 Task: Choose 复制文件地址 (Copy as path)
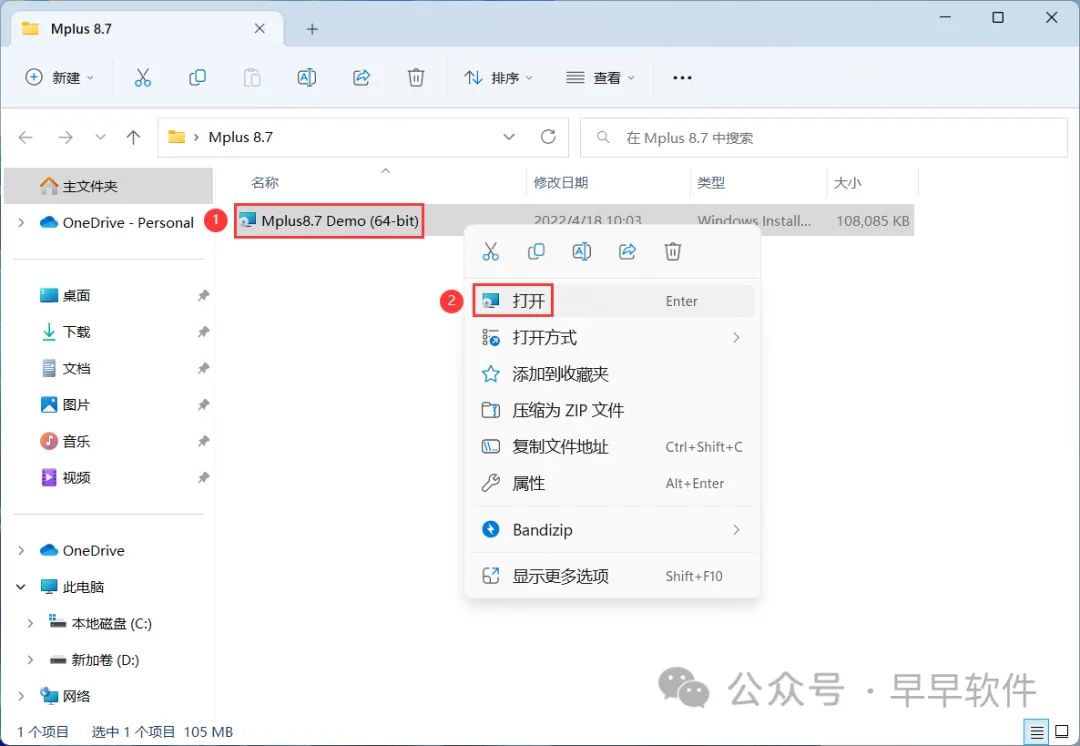point(612,447)
